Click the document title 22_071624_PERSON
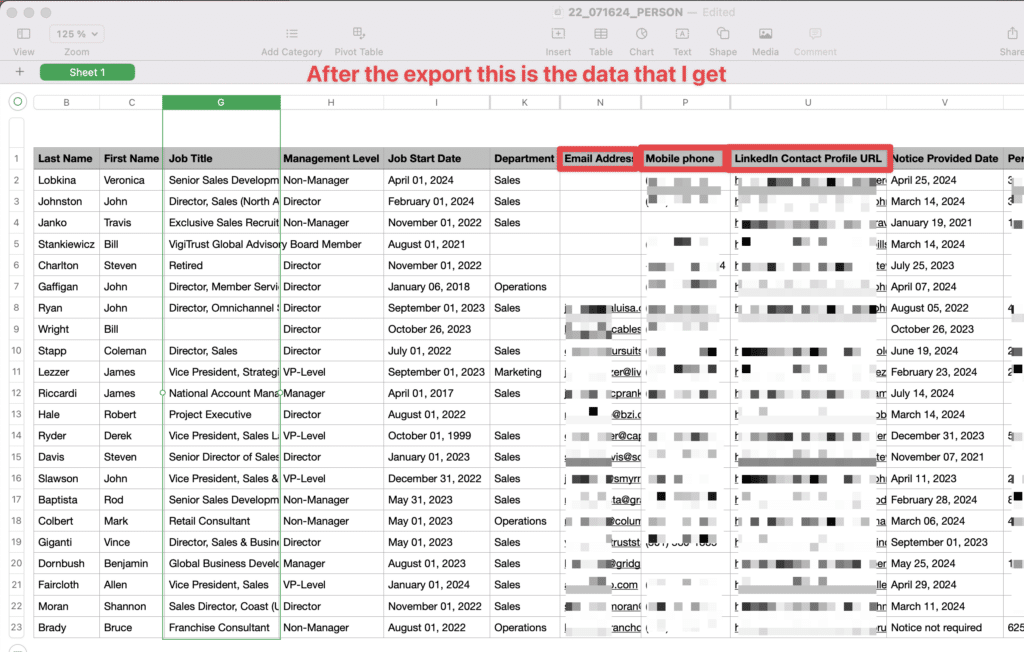The width and height of the screenshot is (1024, 652). (625, 12)
